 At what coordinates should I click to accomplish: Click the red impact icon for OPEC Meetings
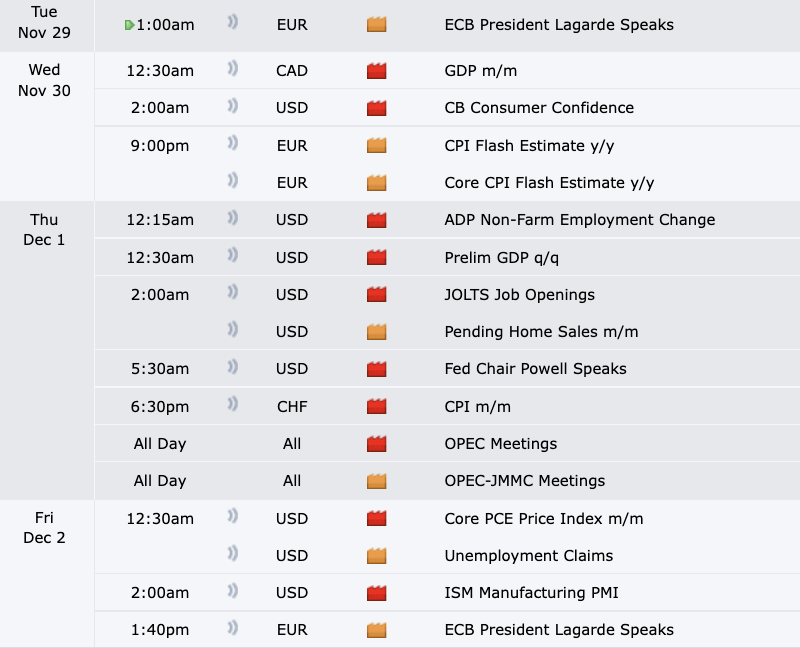pyautogui.click(x=377, y=444)
